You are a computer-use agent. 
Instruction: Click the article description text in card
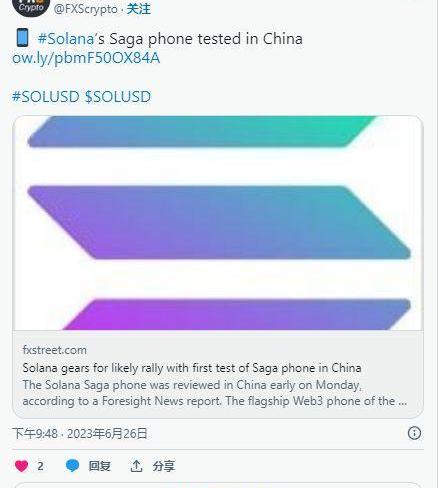tap(215, 393)
